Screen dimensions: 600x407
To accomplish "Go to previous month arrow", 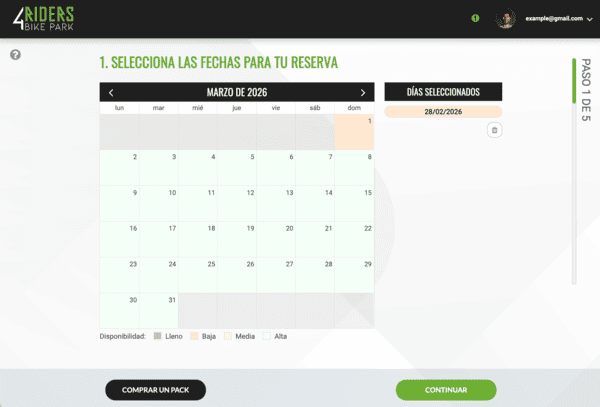I will [111, 92].
